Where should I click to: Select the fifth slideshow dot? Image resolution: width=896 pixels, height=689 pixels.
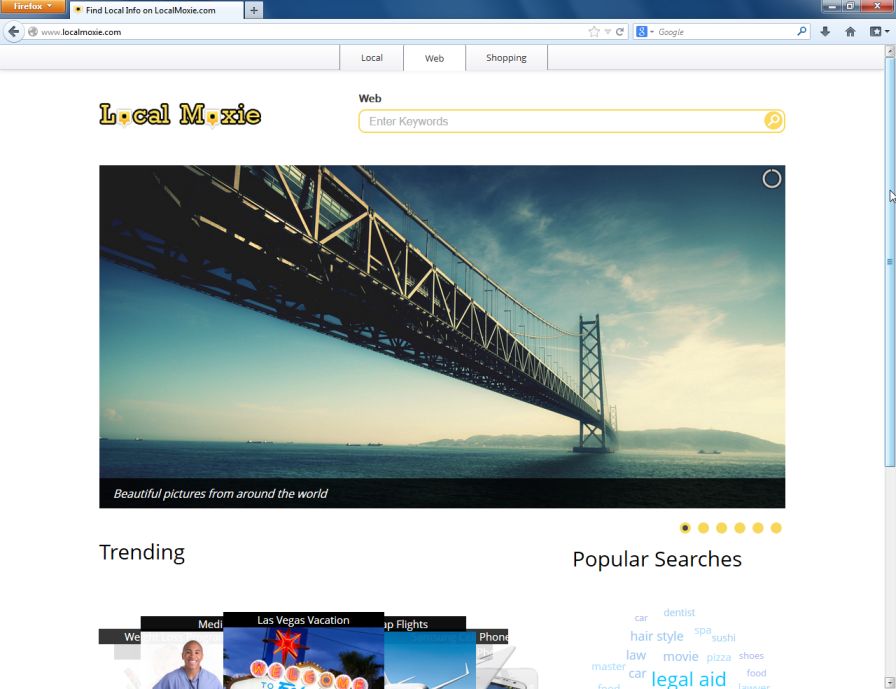758,528
